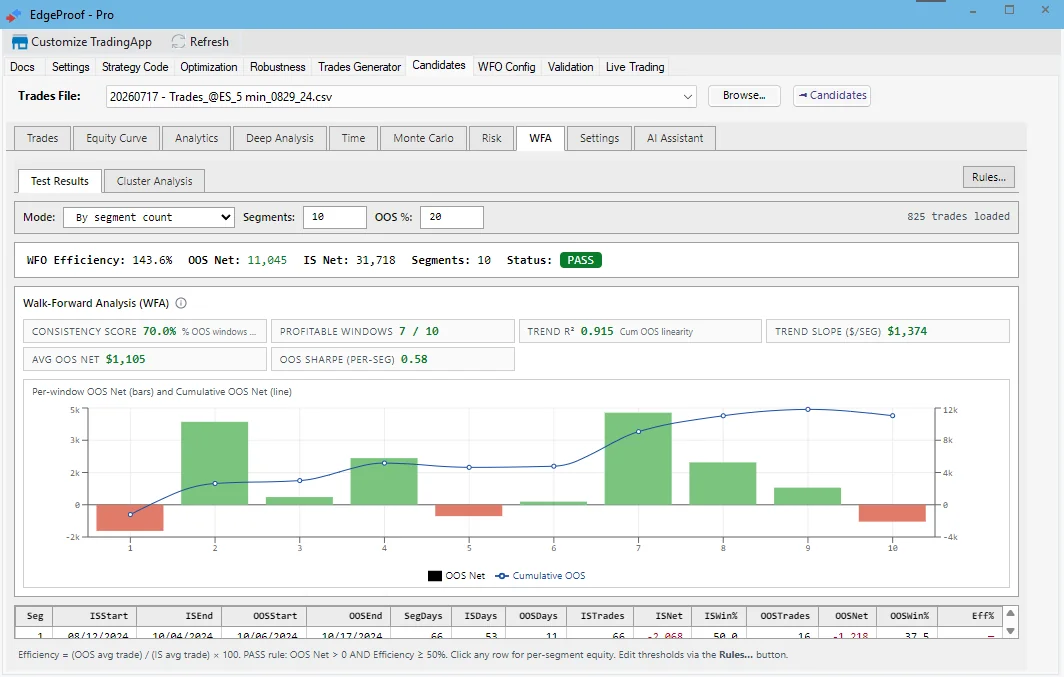Click the table scrollbar down arrow

[x=1010, y=631]
